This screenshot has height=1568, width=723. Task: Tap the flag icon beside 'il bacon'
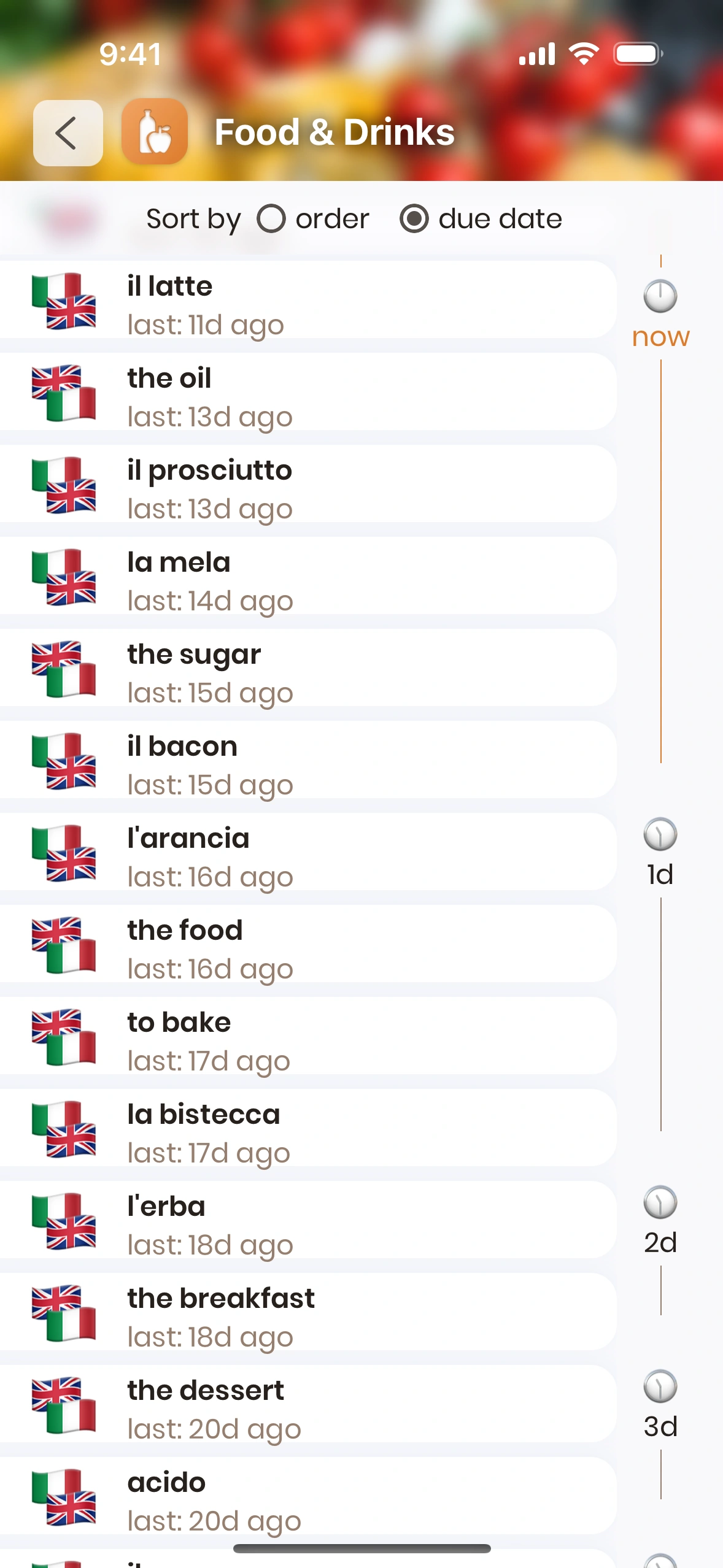64,761
